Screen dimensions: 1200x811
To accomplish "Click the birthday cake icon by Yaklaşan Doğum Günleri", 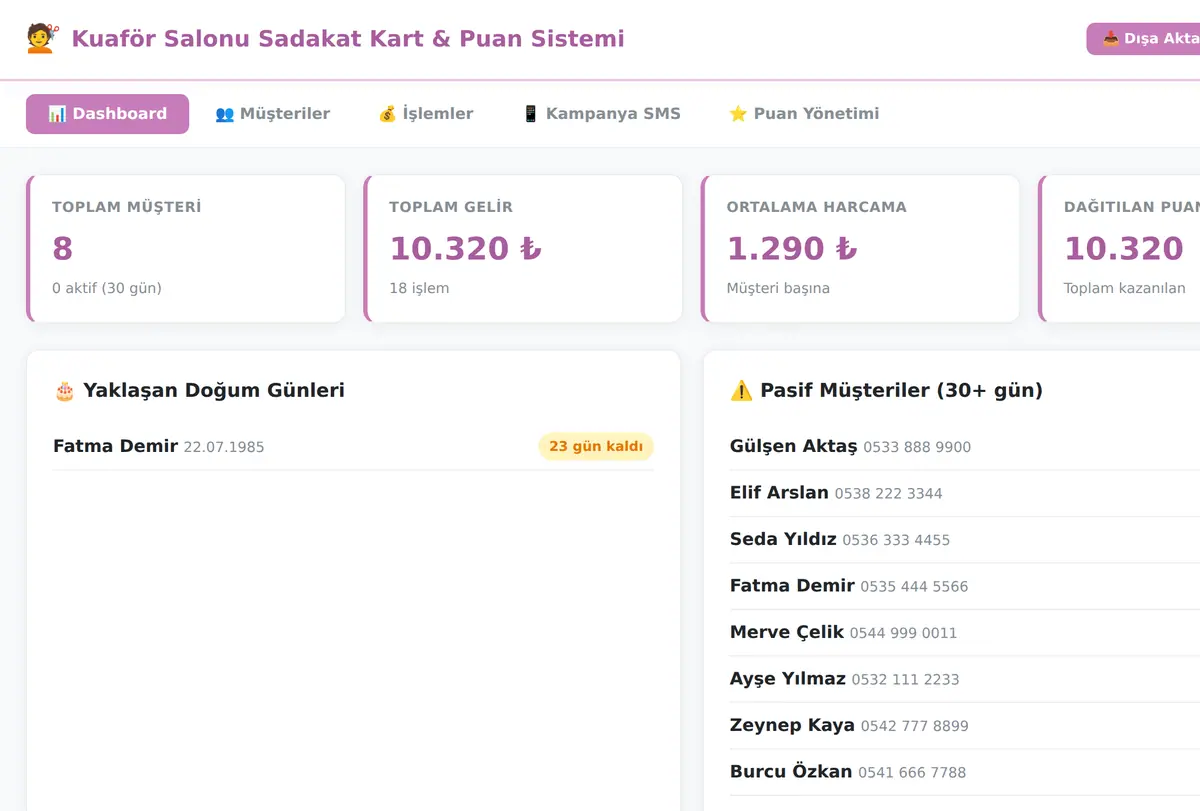I will tap(64, 390).
